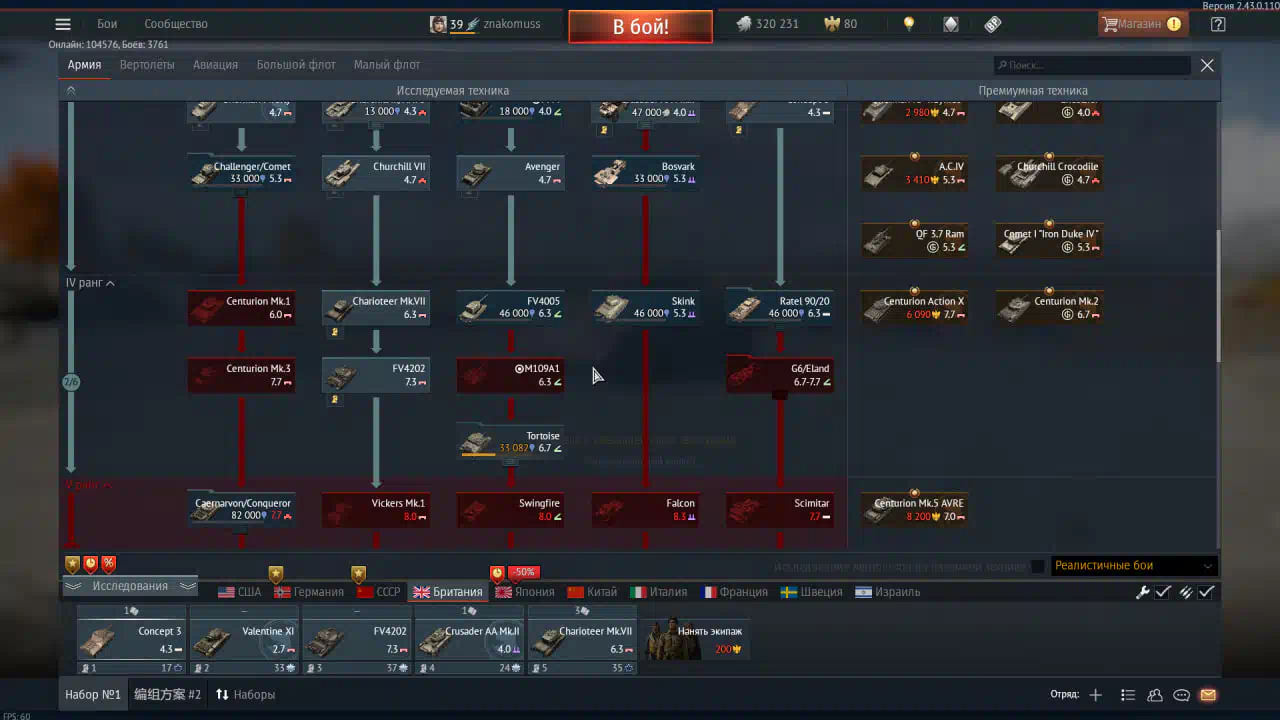Open the list icon next to squad plus

[1128, 695]
